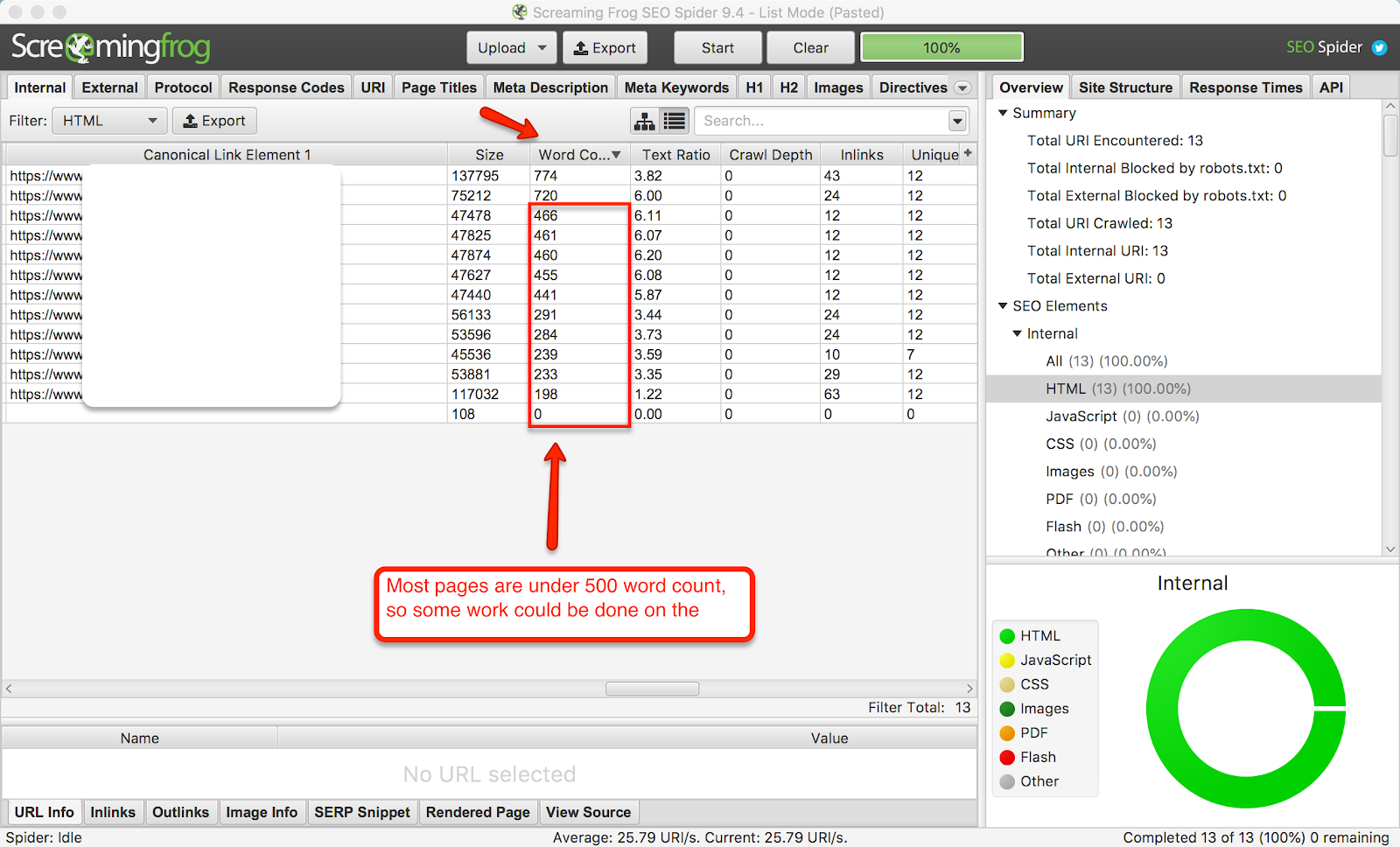Click the green HTML legend swatch
Viewport: 1400px width, 847px height.
point(1007,636)
